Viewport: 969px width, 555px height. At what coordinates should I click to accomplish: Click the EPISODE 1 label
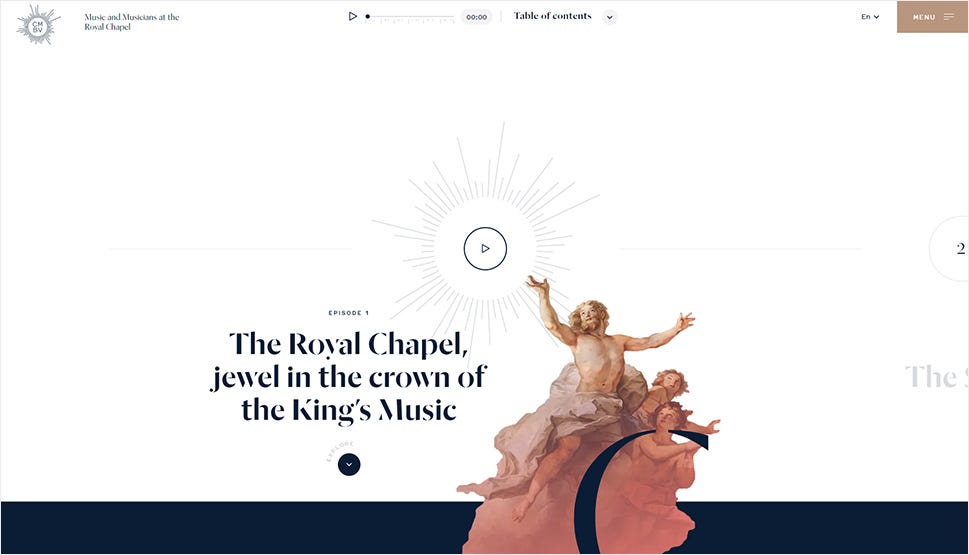coord(349,313)
